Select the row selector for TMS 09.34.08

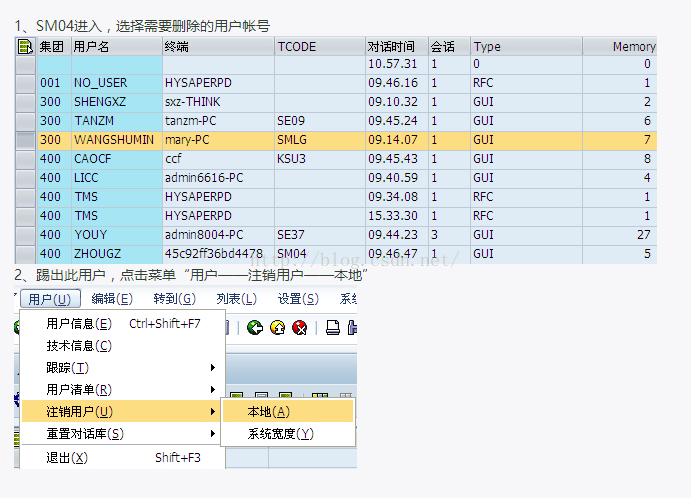25,197
